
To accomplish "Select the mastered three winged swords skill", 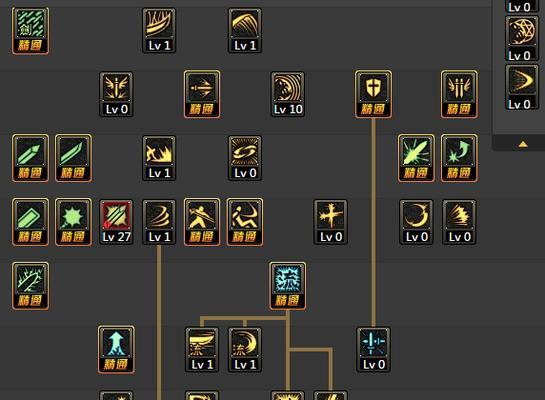I will tap(459, 94).
